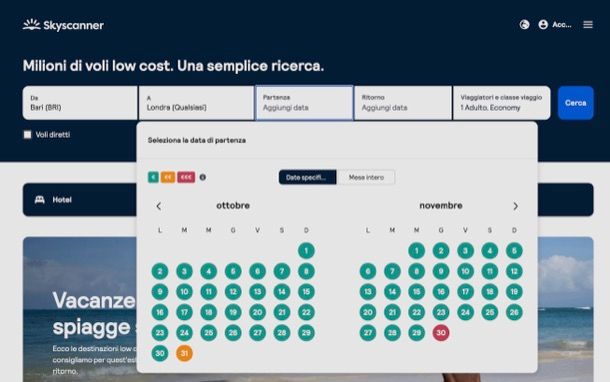Click the Da origin field Bari
The height and width of the screenshot is (382, 610).
click(x=80, y=103)
